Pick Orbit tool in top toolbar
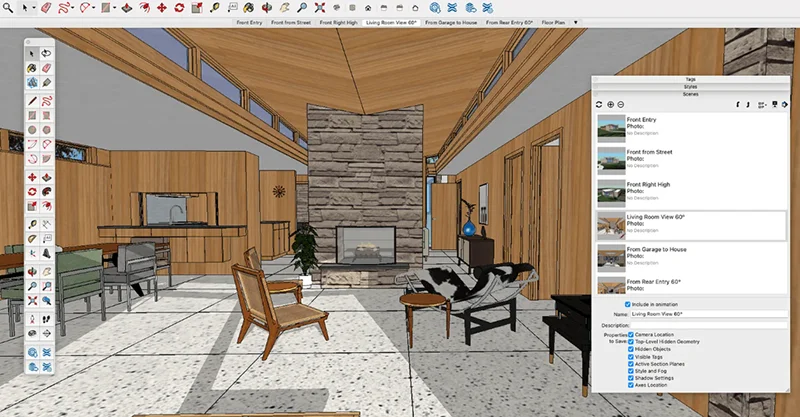Image resolution: width=800 pixels, height=417 pixels. pyautogui.click(x=267, y=8)
